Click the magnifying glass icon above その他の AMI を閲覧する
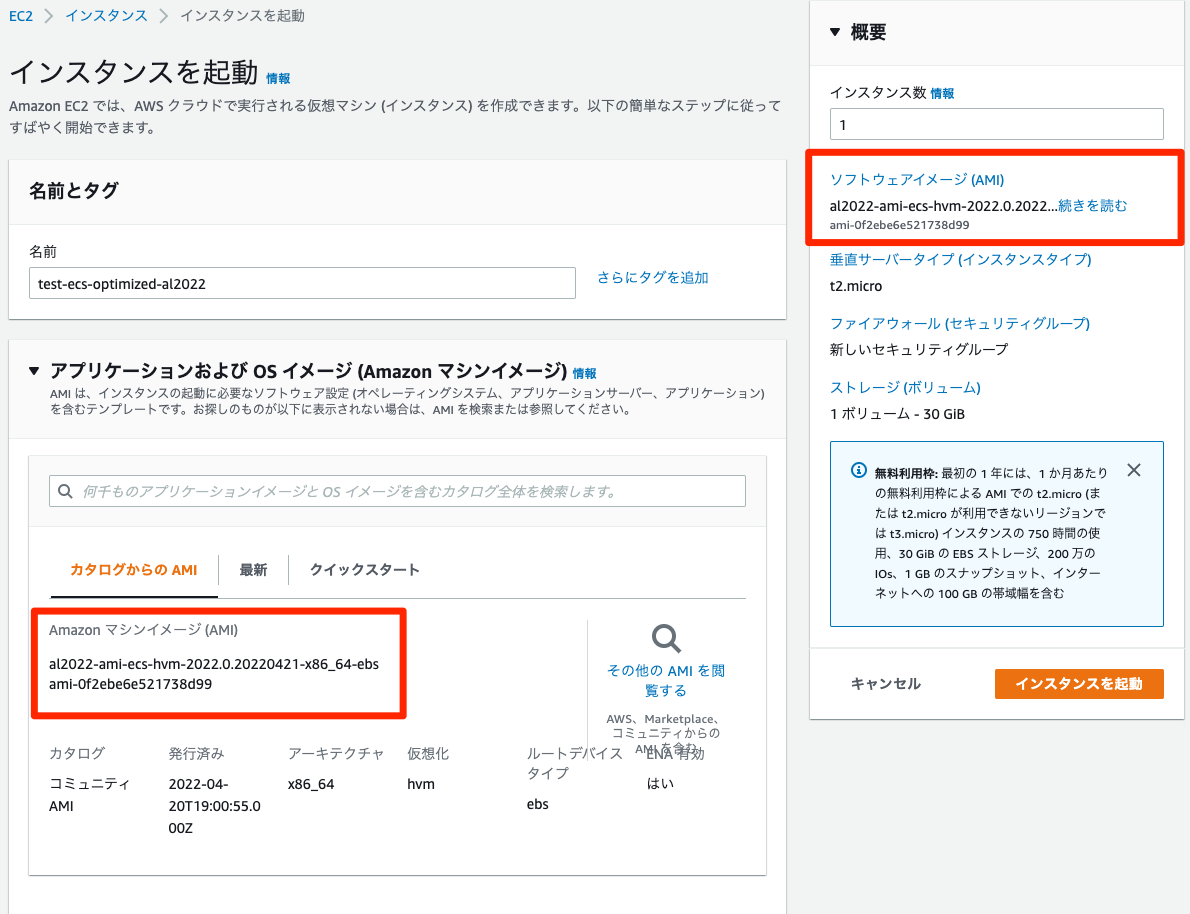The width and height of the screenshot is (1190, 914). pos(664,637)
